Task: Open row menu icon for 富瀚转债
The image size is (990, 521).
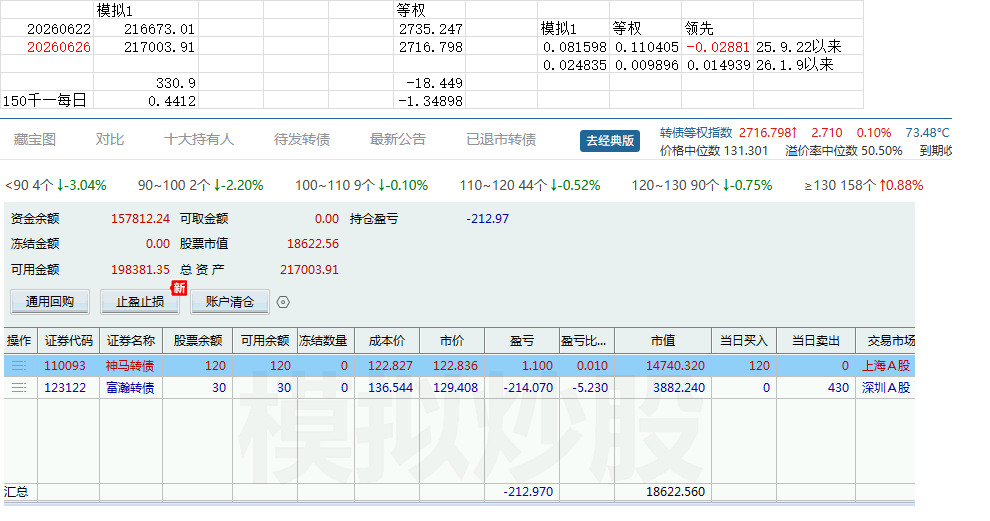Action: [x=19, y=388]
